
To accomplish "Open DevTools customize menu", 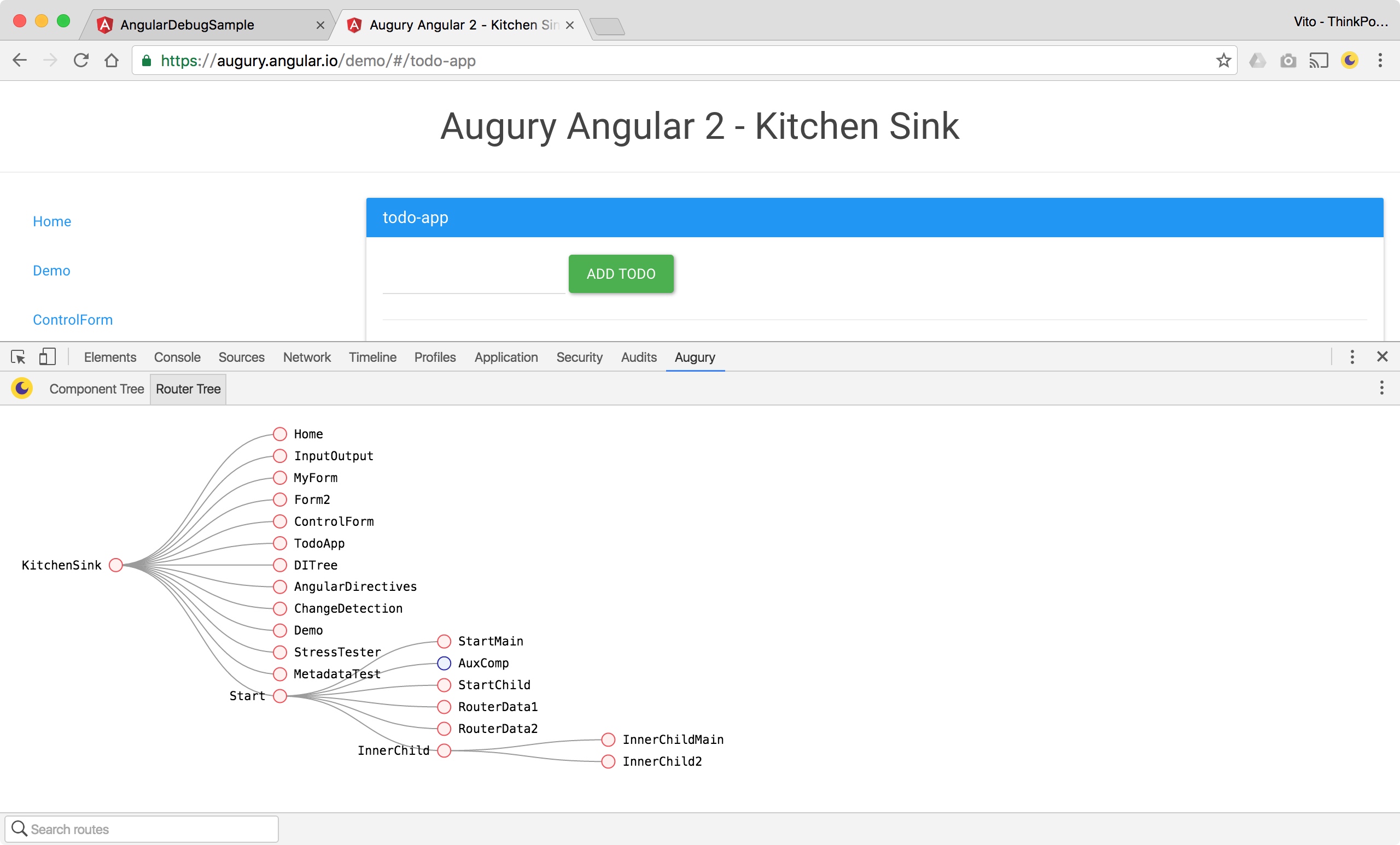I will pos(1352,356).
